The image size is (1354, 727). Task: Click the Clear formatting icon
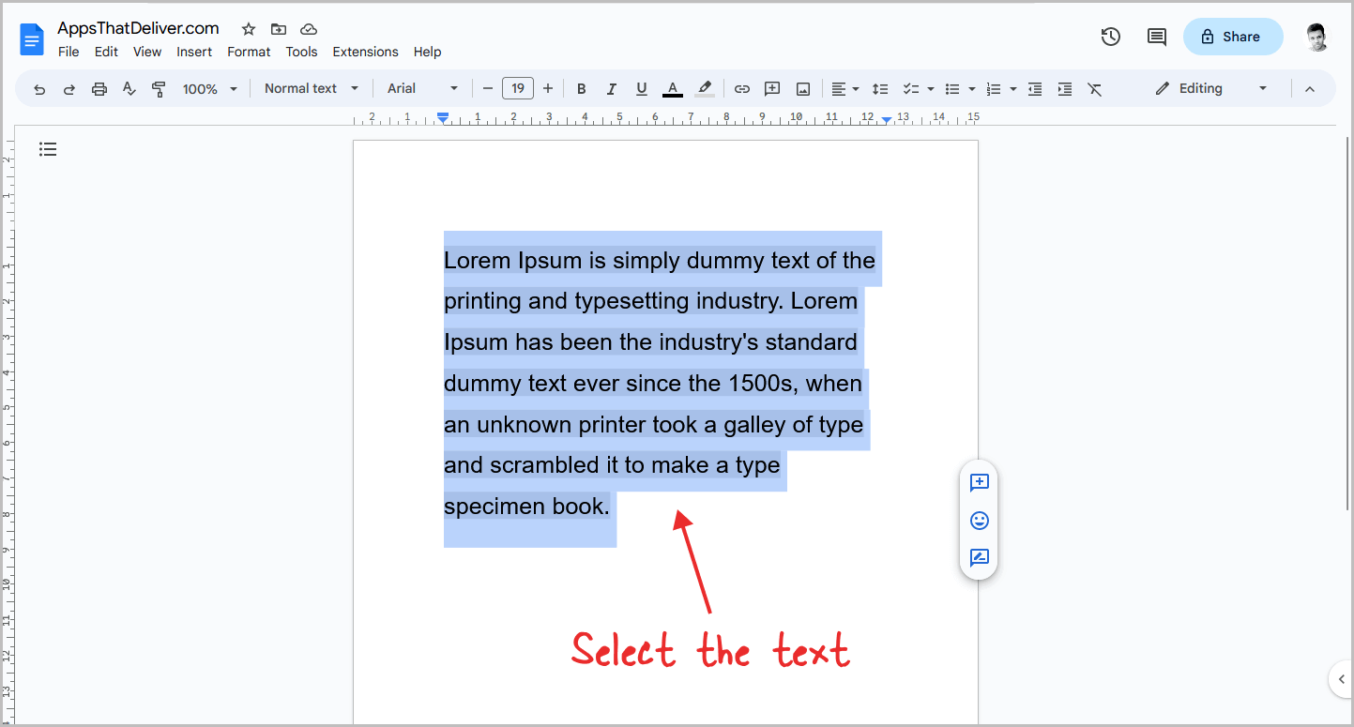pyautogui.click(x=1095, y=89)
